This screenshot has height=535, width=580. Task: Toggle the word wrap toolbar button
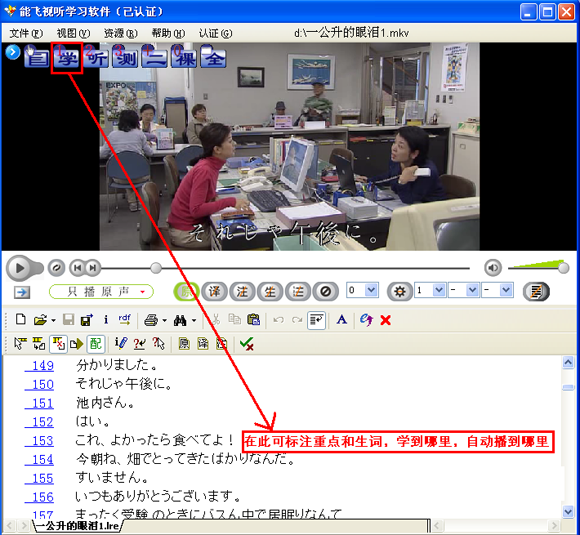(316, 320)
